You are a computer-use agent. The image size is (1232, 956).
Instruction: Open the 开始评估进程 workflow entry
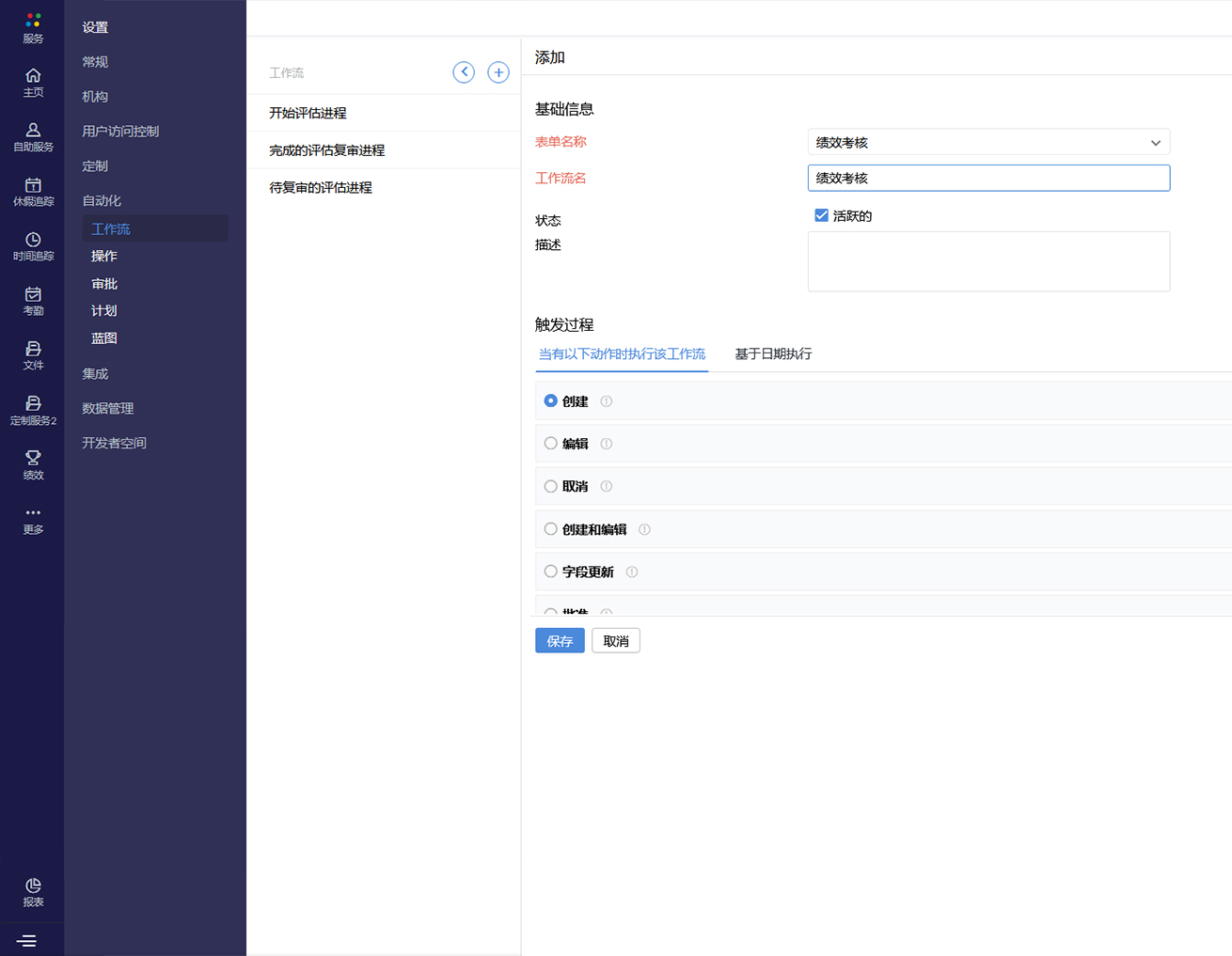308,113
